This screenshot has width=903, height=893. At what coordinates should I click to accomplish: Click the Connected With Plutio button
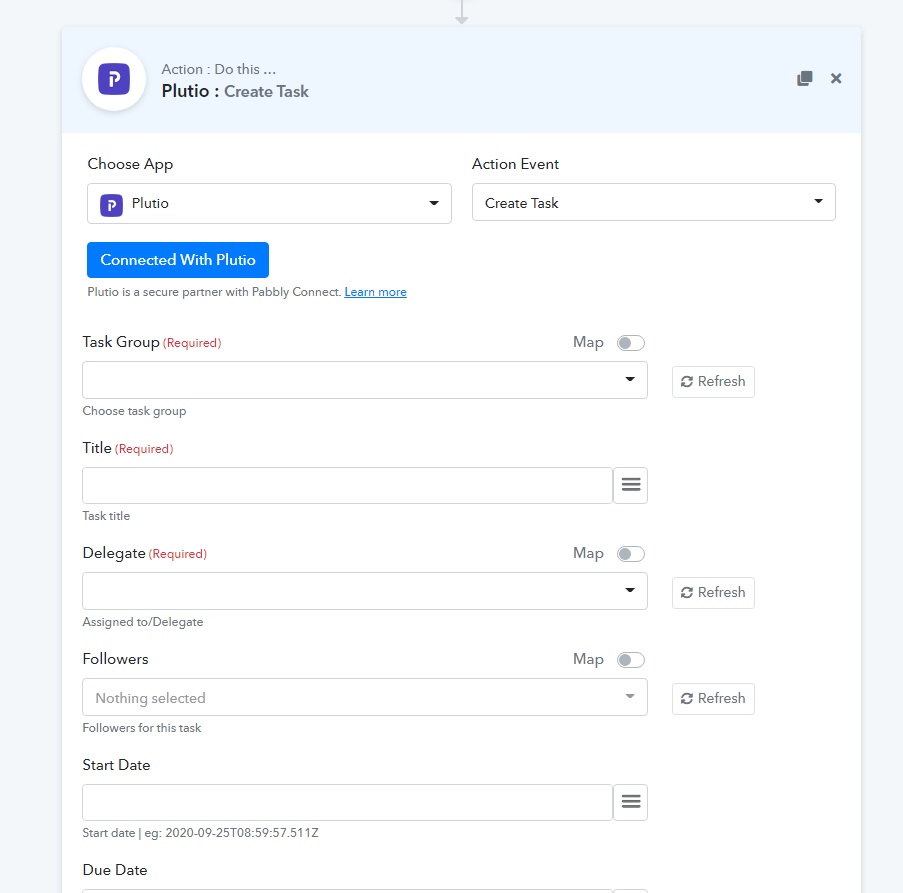pos(178,260)
